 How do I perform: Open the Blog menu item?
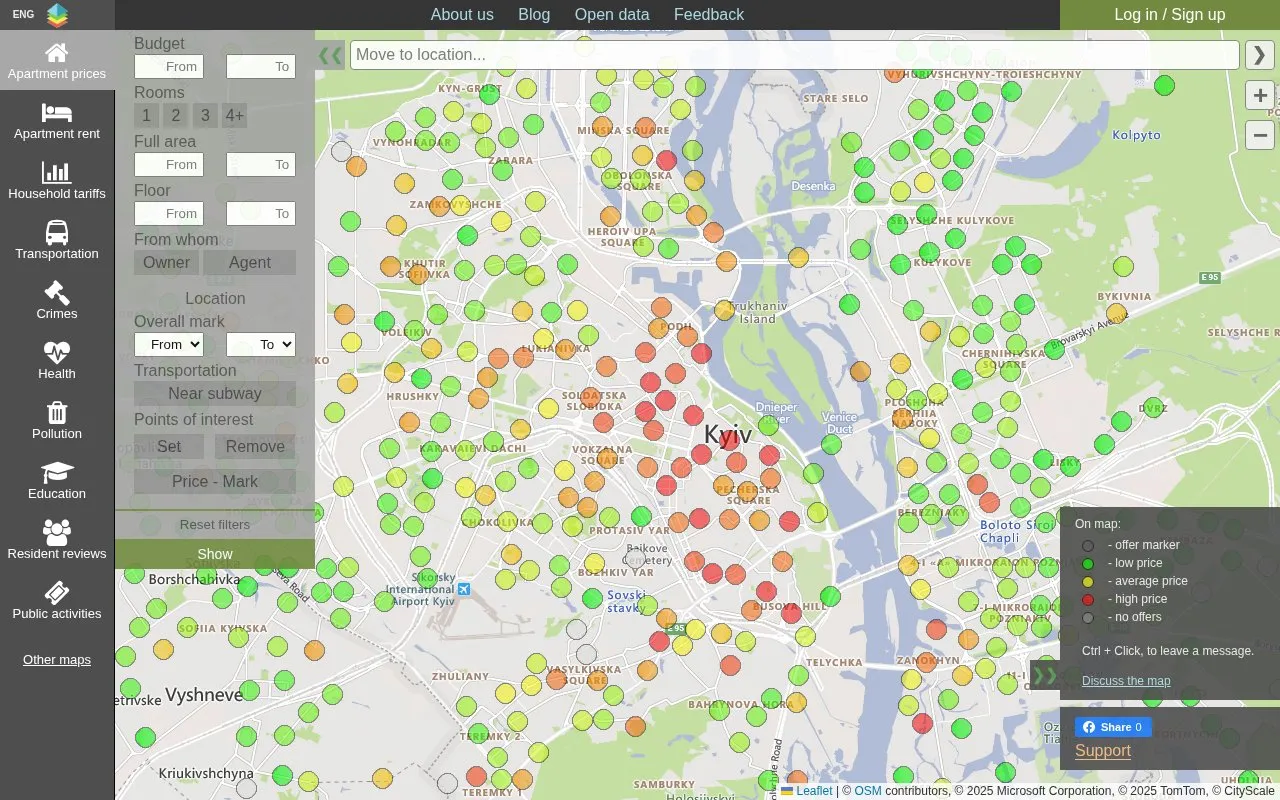coord(534,15)
